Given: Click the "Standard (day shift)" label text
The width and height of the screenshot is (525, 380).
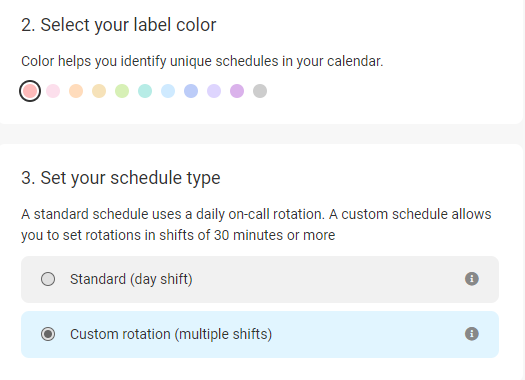Looking at the screenshot, I should point(131,279).
